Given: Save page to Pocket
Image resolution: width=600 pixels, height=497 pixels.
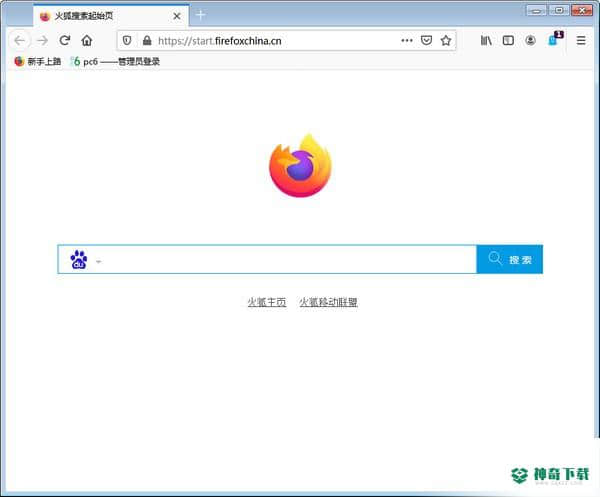Looking at the screenshot, I should [x=426, y=40].
